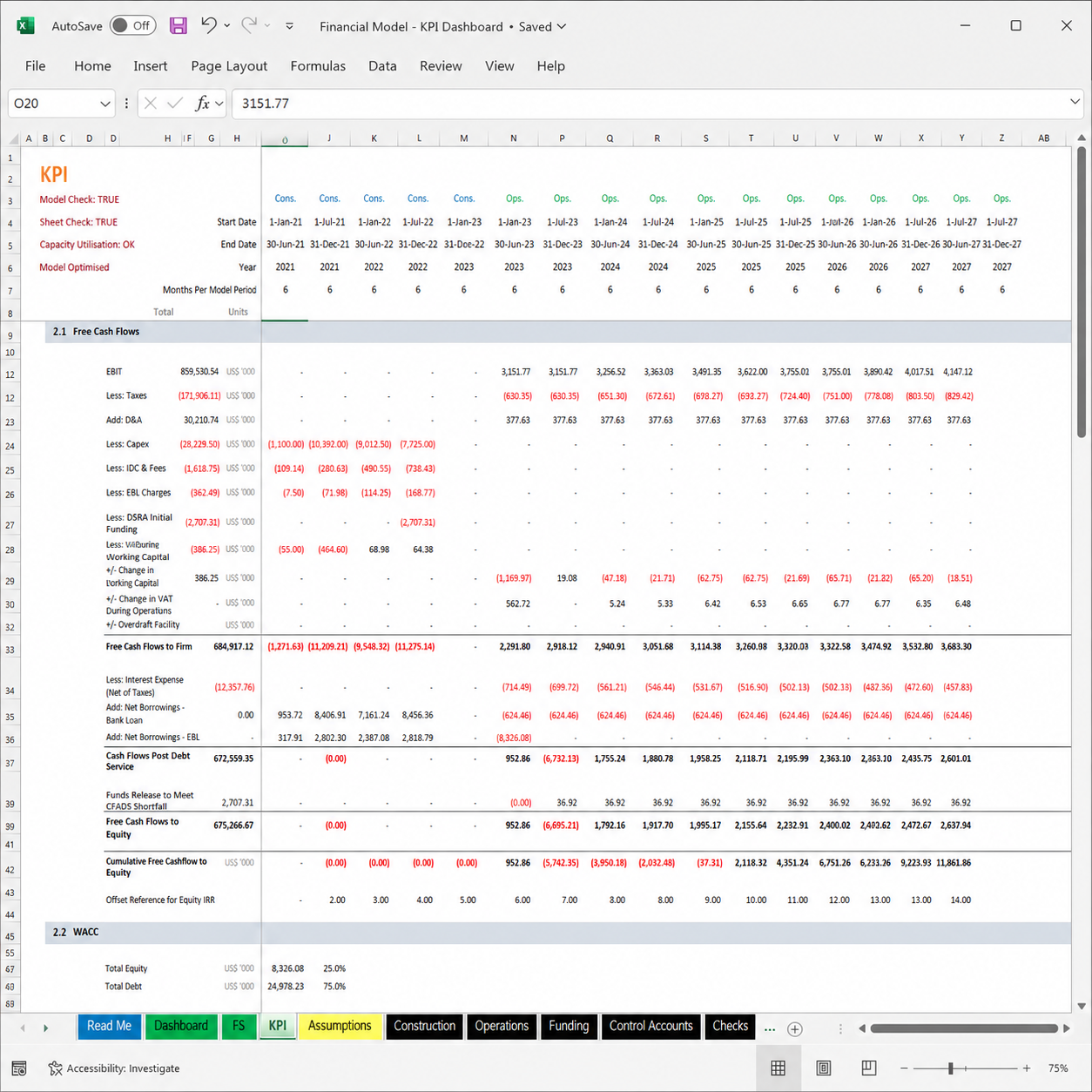Open the Assumptions sheet tab
1092x1092 pixels.
tap(340, 1026)
